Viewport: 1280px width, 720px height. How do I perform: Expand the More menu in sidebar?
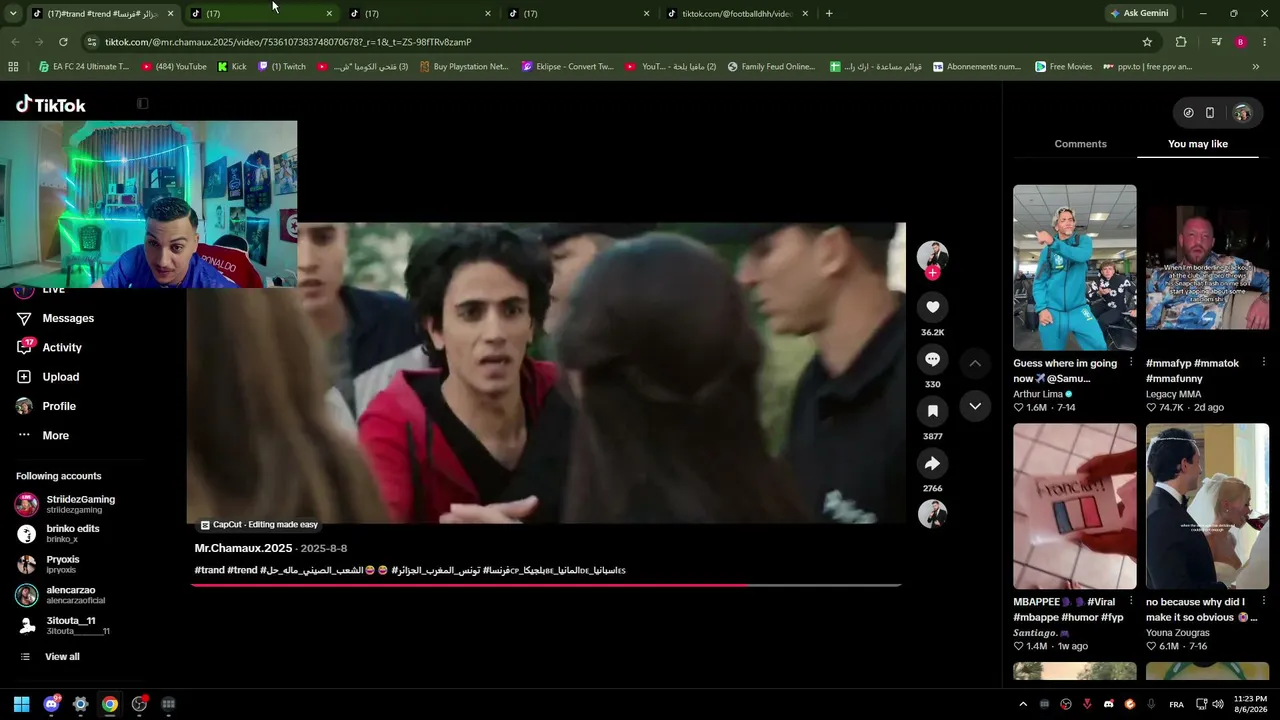point(56,435)
